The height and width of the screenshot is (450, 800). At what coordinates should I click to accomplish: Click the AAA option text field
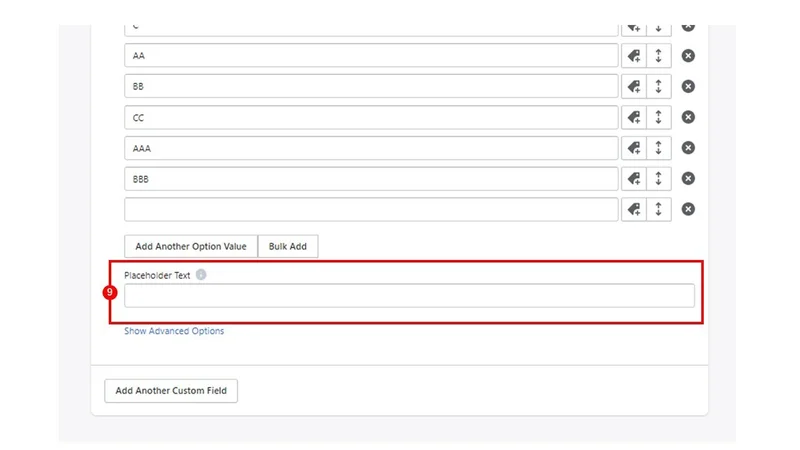[371, 148]
